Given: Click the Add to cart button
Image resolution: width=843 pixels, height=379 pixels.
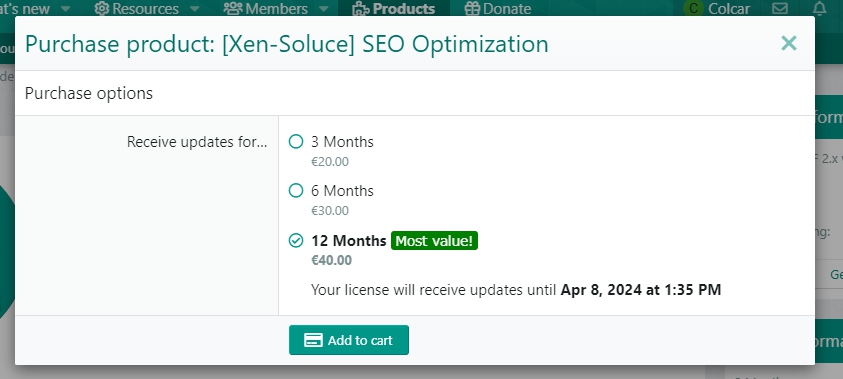Looking at the screenshot, I should (x=349, y=340).
